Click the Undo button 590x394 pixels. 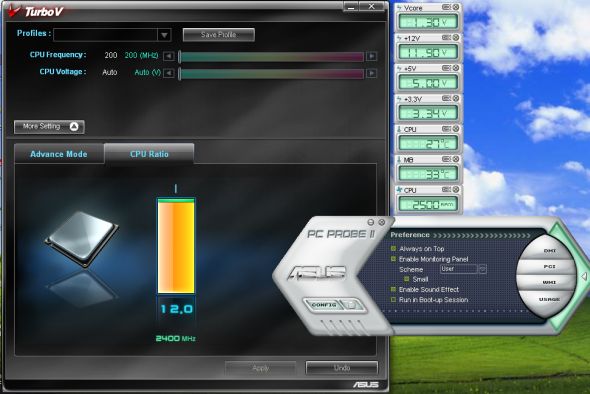(x=342, y=368)
